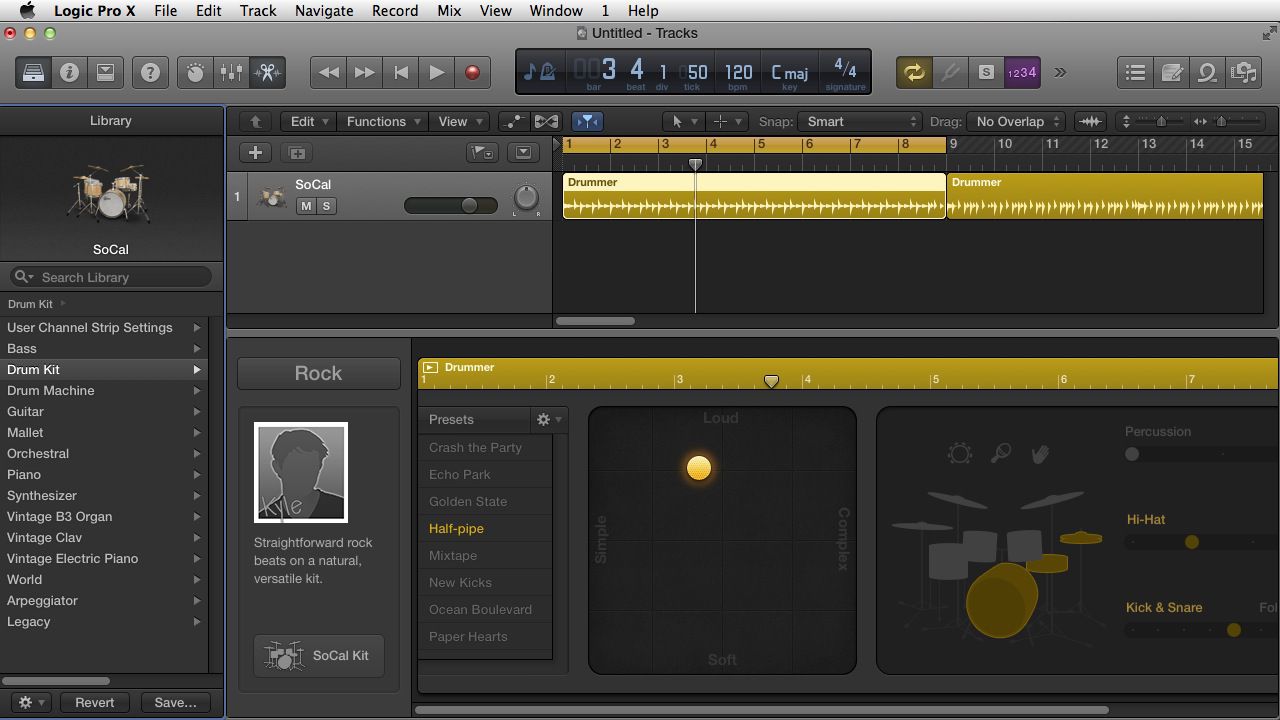1280x720 pixels.
Task: Open the Inspector info button
Action: coord(69,72)
